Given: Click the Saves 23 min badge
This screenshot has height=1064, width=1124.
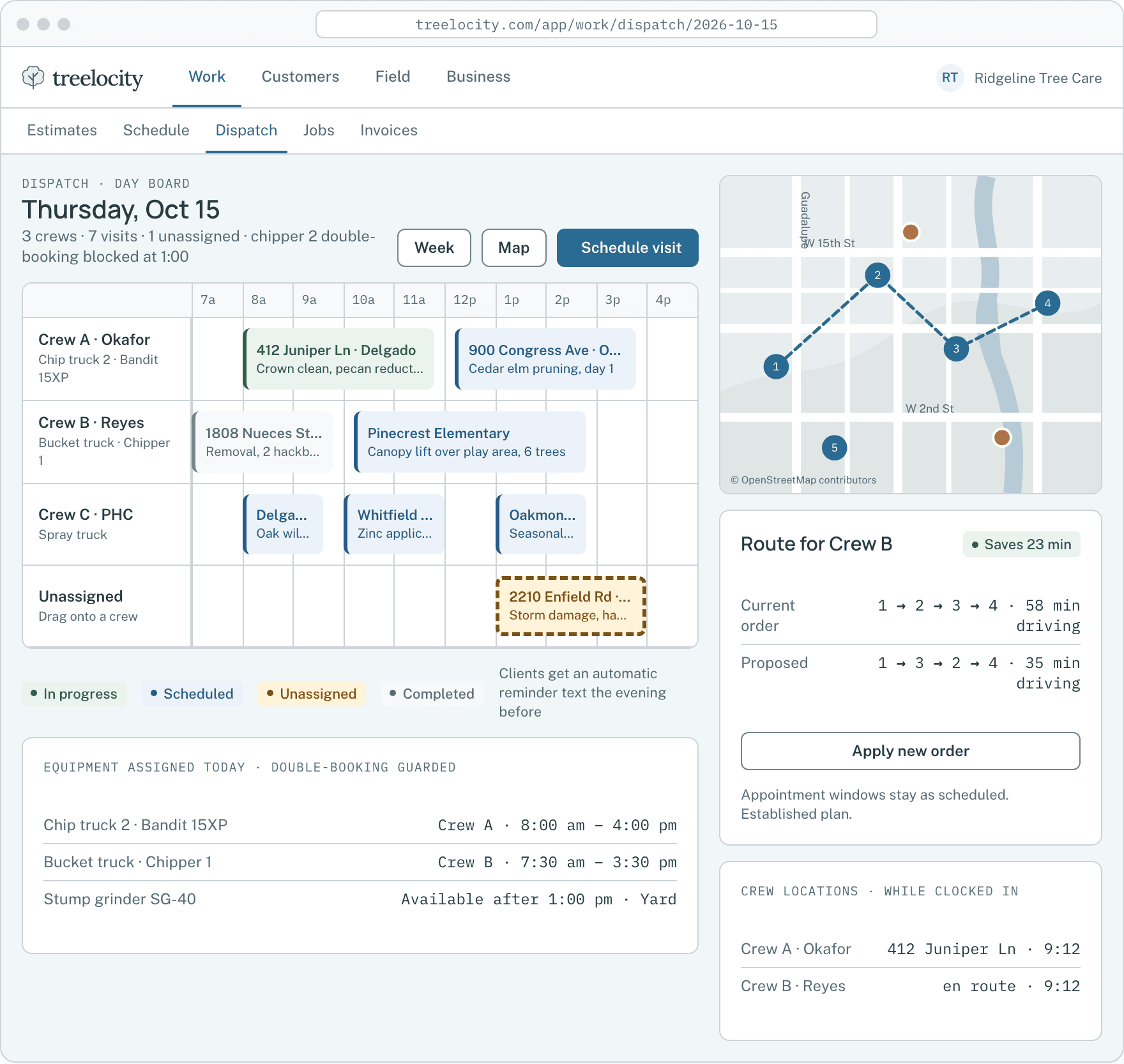Looking at the screenshot, I should coord(1022,544).
